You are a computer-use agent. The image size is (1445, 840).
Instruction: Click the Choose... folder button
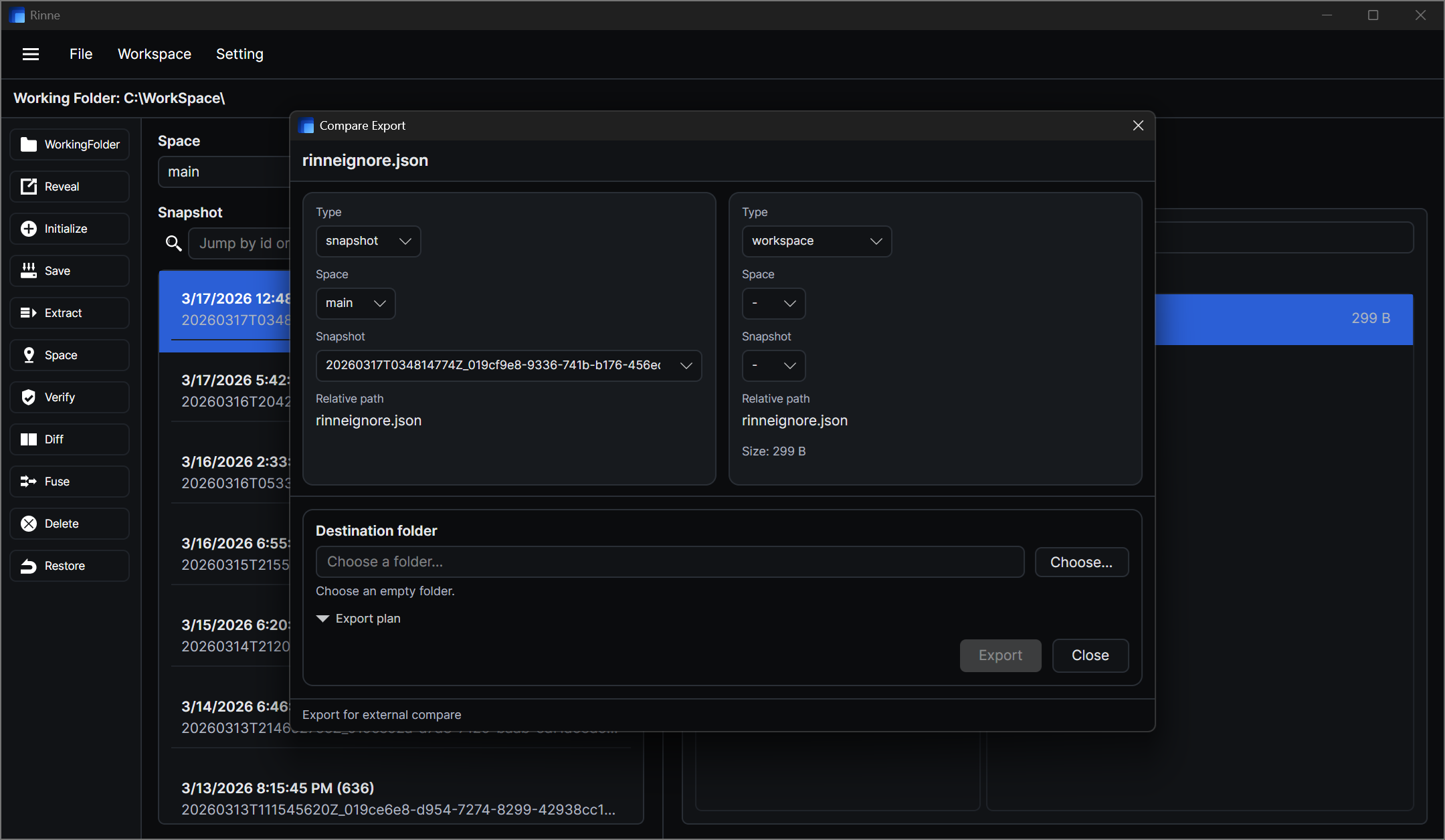coord(1081,562)
